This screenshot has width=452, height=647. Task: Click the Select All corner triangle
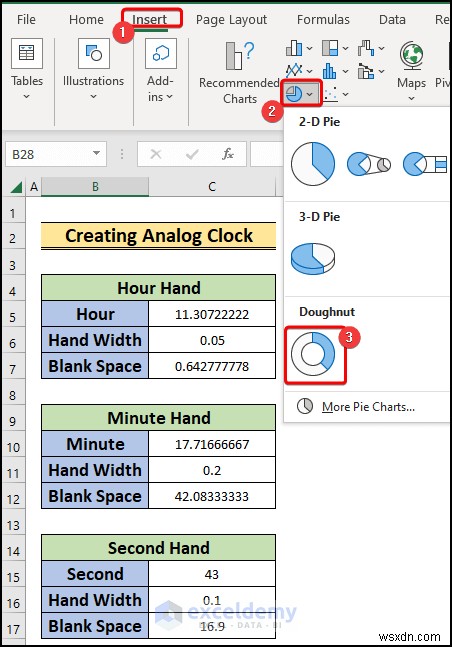click(16, 188)
